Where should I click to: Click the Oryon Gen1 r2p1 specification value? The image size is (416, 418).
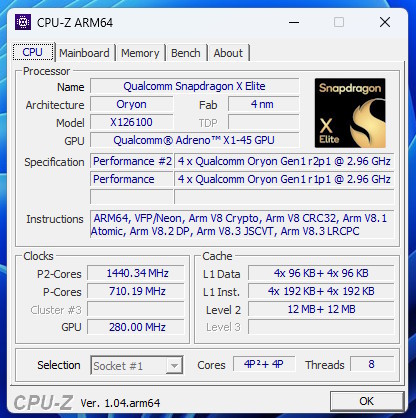coord(284,161)
